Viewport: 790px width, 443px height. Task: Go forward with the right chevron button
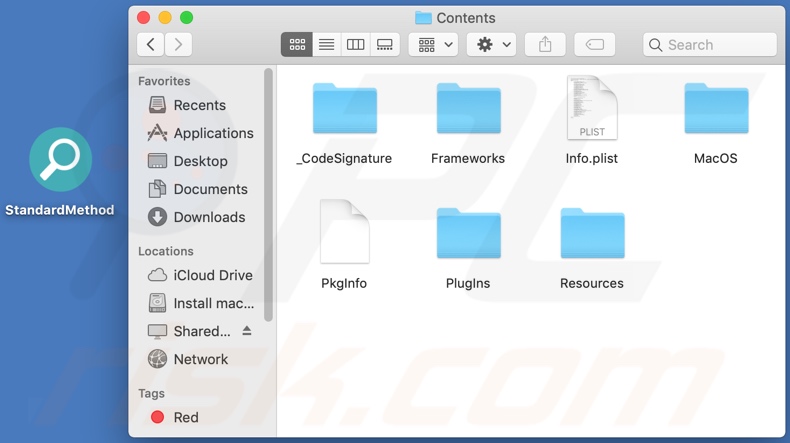click(x=178, y=45)
